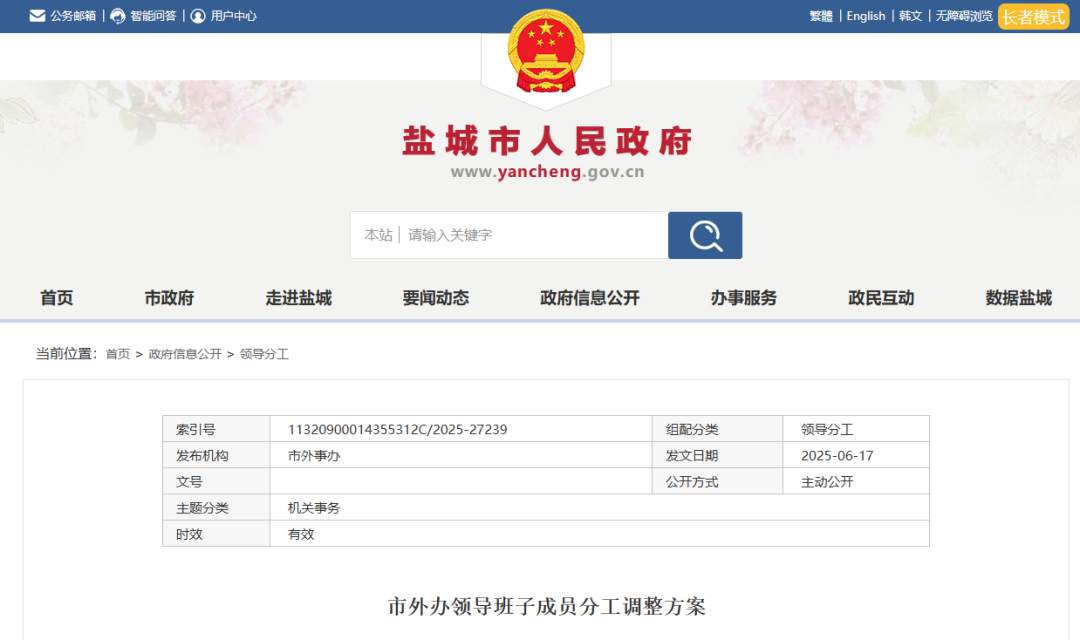
Task: Click the 发布机构 label cell
Action: pyautogui.click(x=216, y=455)
